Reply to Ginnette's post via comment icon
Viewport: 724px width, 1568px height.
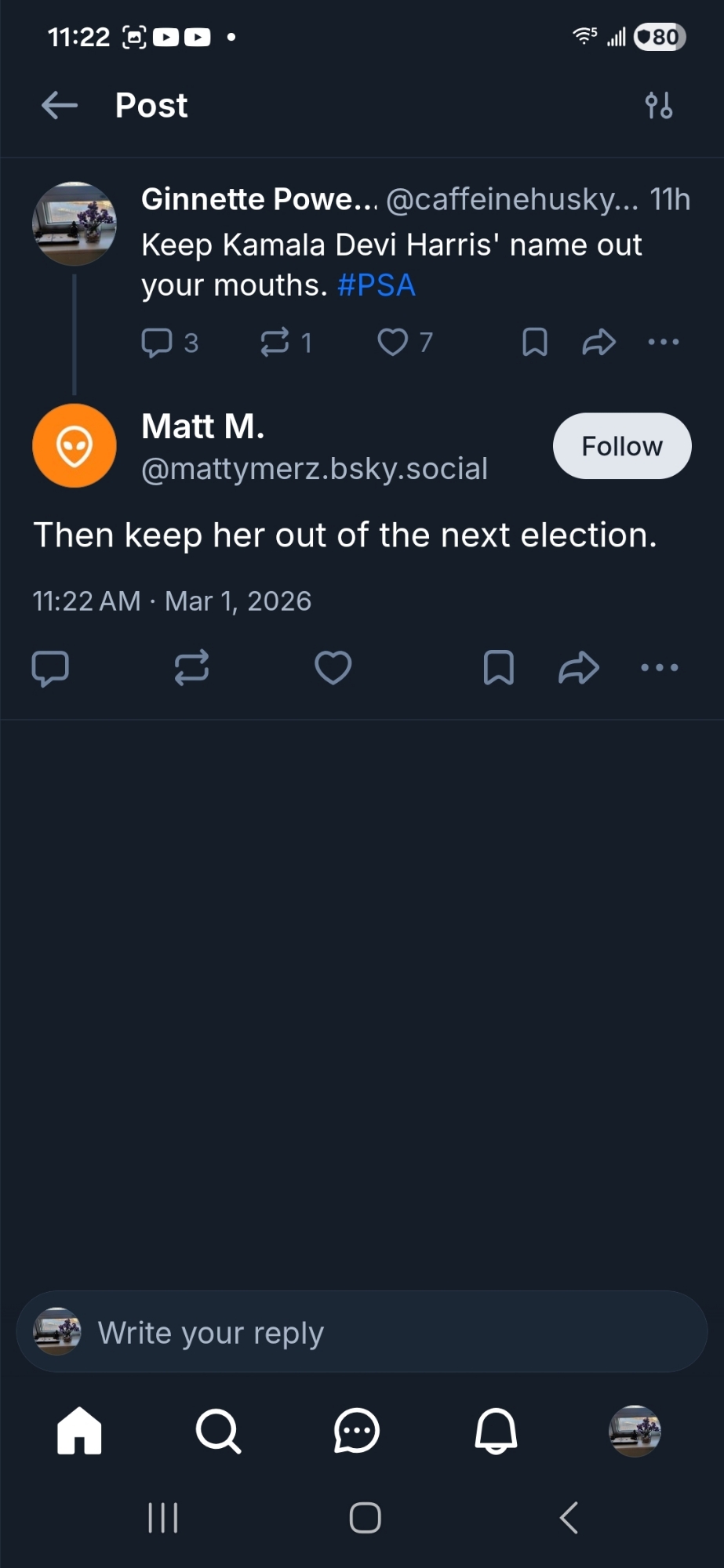coord(157,343)
